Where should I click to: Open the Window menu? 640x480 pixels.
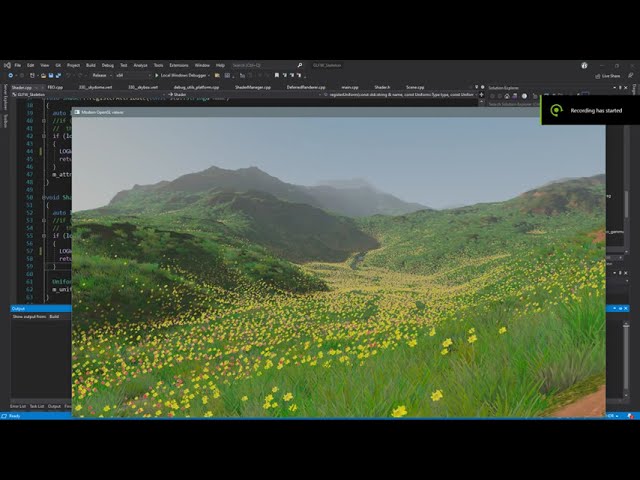pos(202,65)
